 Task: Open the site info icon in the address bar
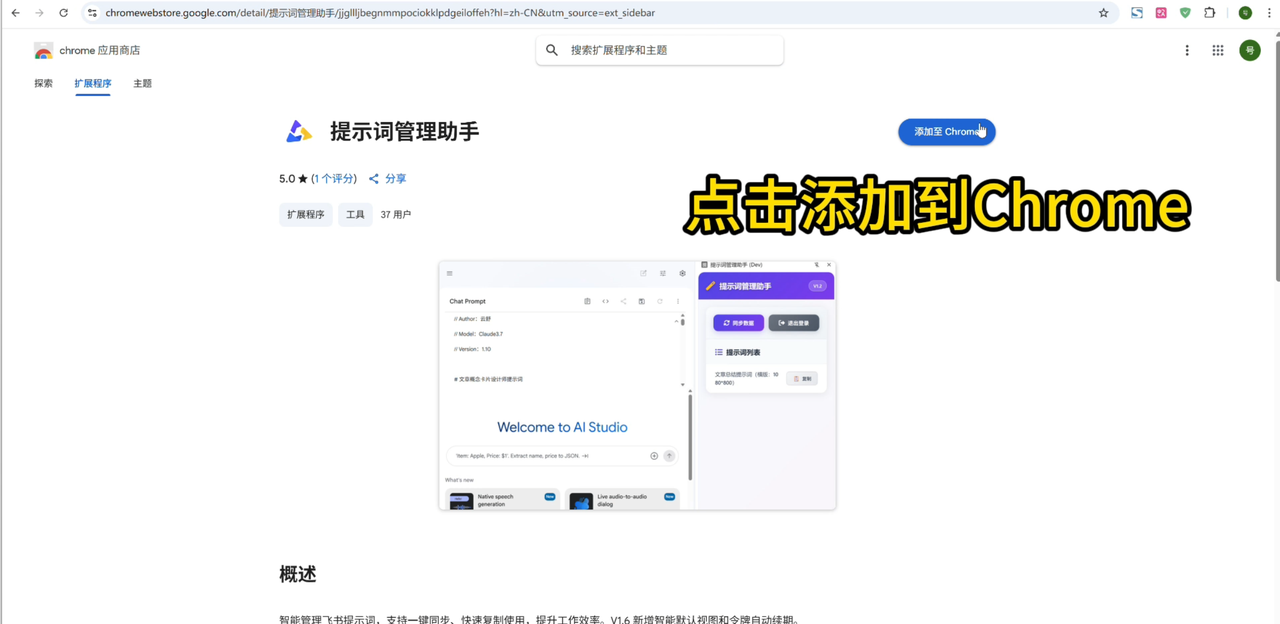tap(92, 13)
